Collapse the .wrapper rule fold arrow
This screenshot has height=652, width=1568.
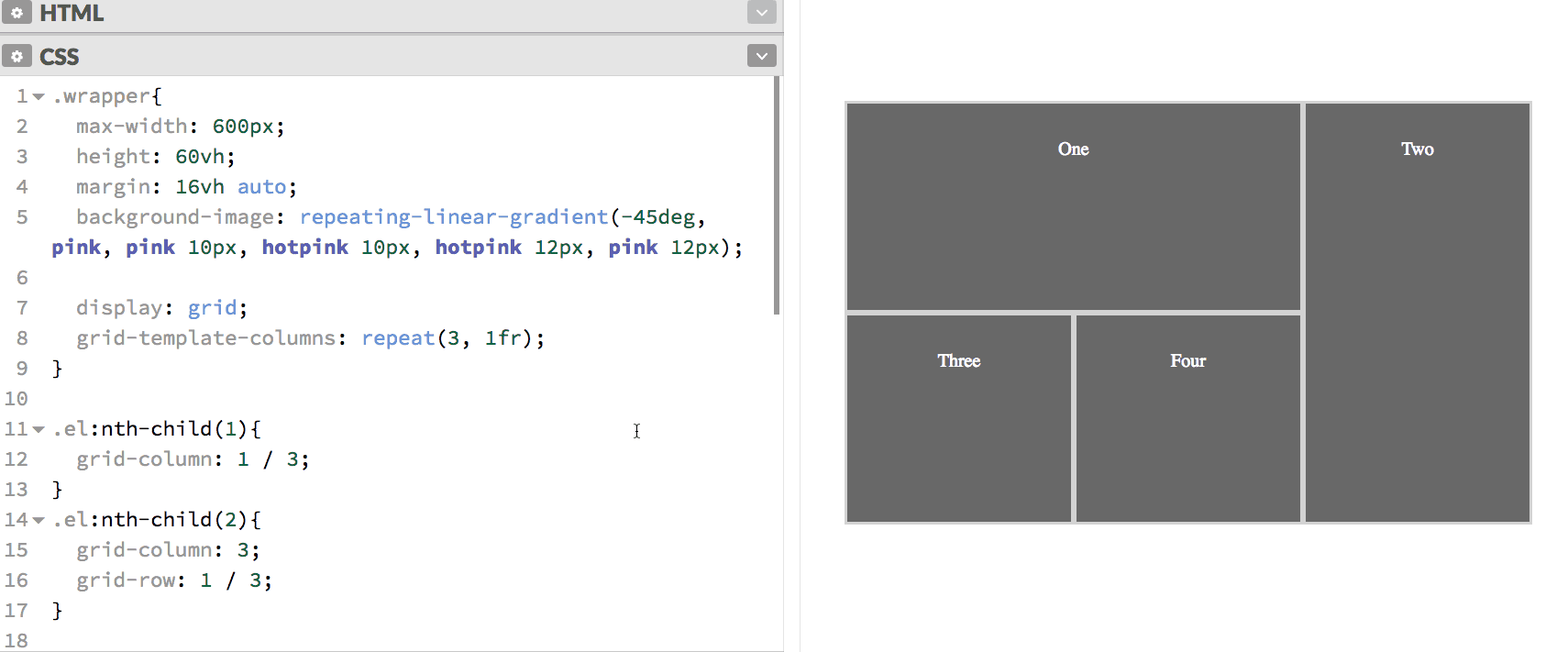tap(39, 96)
